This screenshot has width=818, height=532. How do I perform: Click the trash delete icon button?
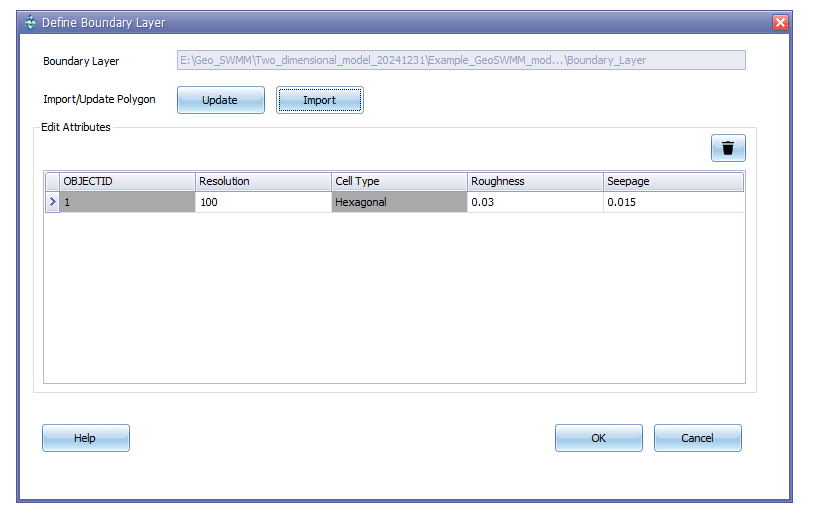(728, 148)
